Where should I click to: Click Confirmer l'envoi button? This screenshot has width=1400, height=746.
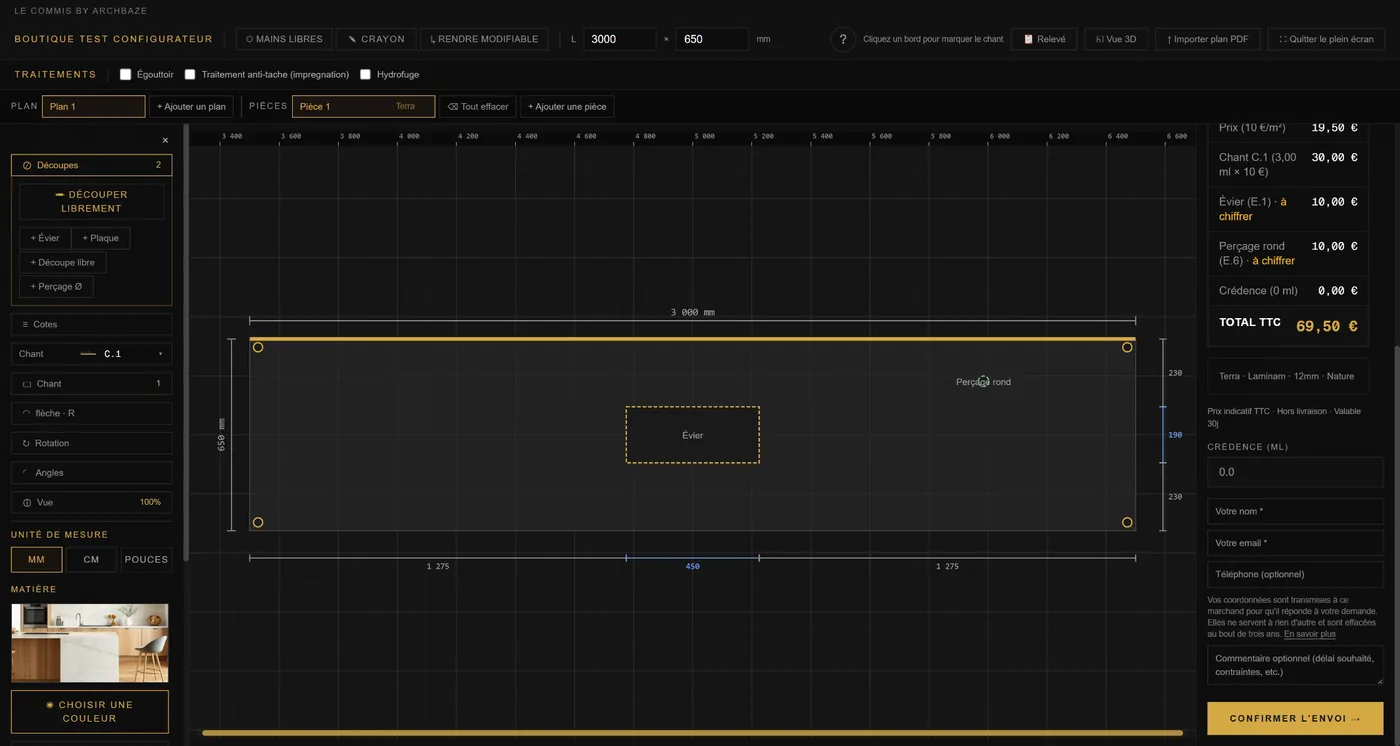[x=1295, y=718]
